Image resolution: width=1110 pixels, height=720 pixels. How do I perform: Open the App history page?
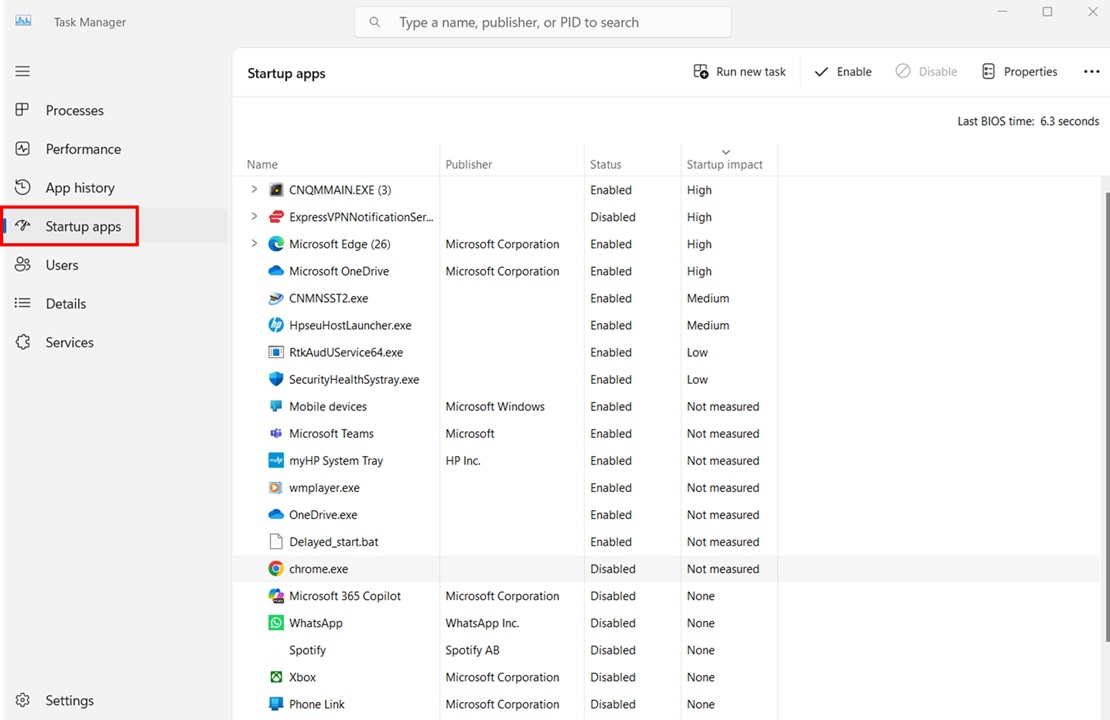click(80, 188)
